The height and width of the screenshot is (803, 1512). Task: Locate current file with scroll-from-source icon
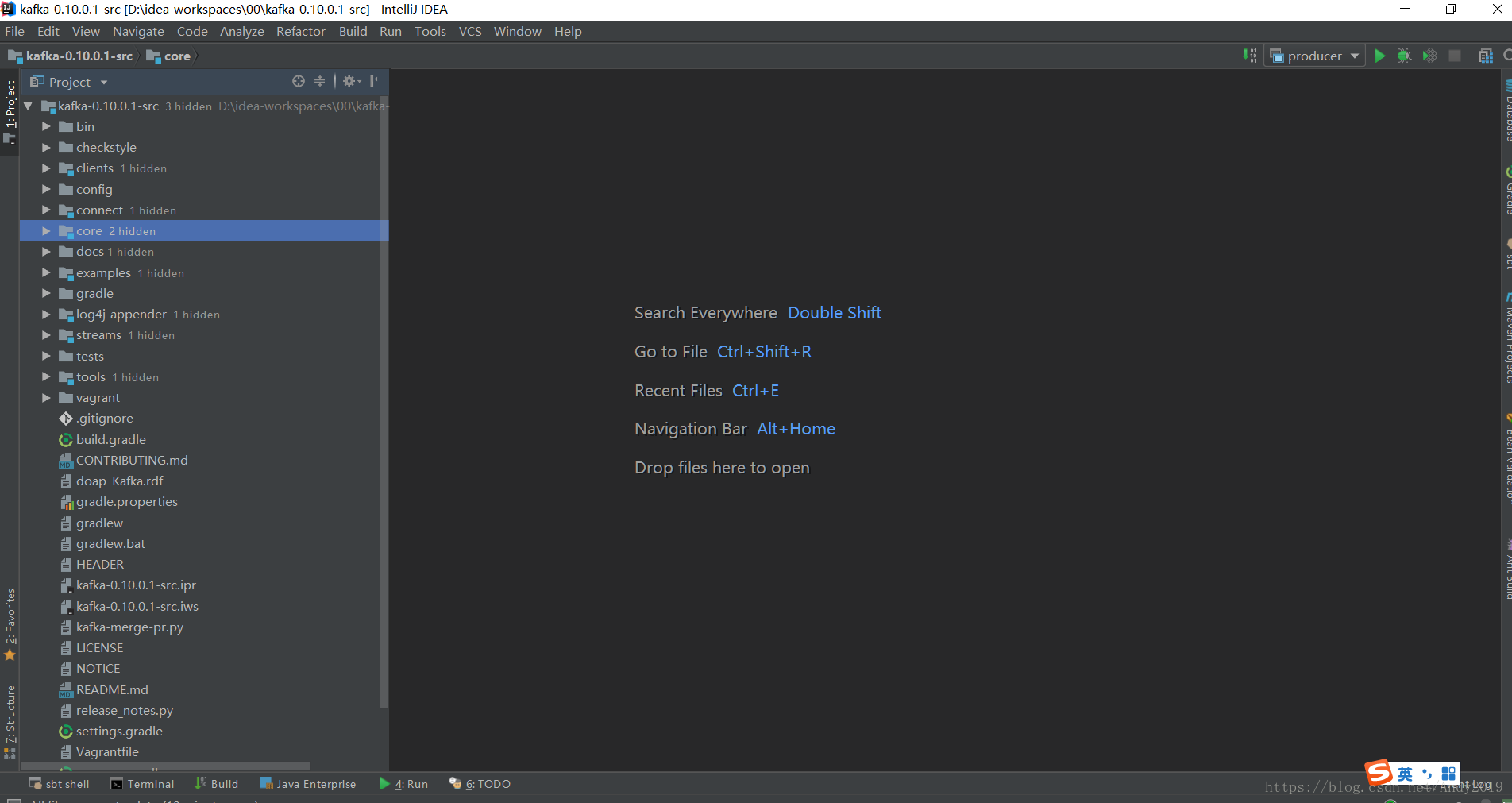299,81
